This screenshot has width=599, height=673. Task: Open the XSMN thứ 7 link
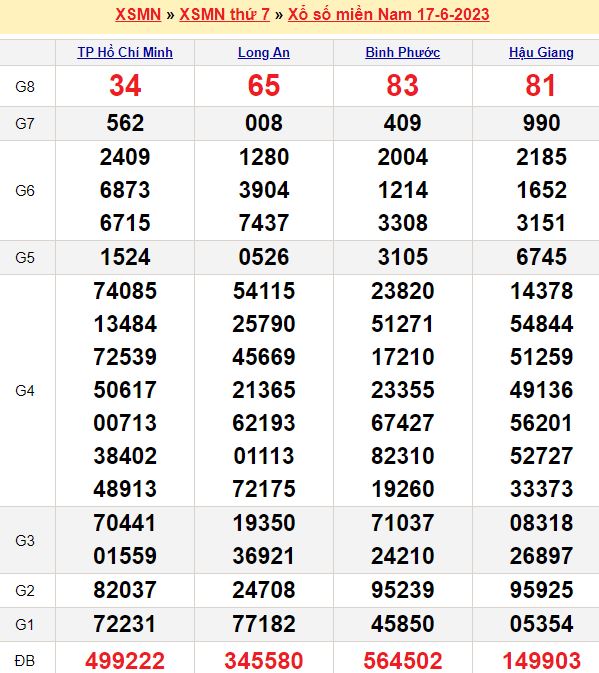(x=224, y=15)
